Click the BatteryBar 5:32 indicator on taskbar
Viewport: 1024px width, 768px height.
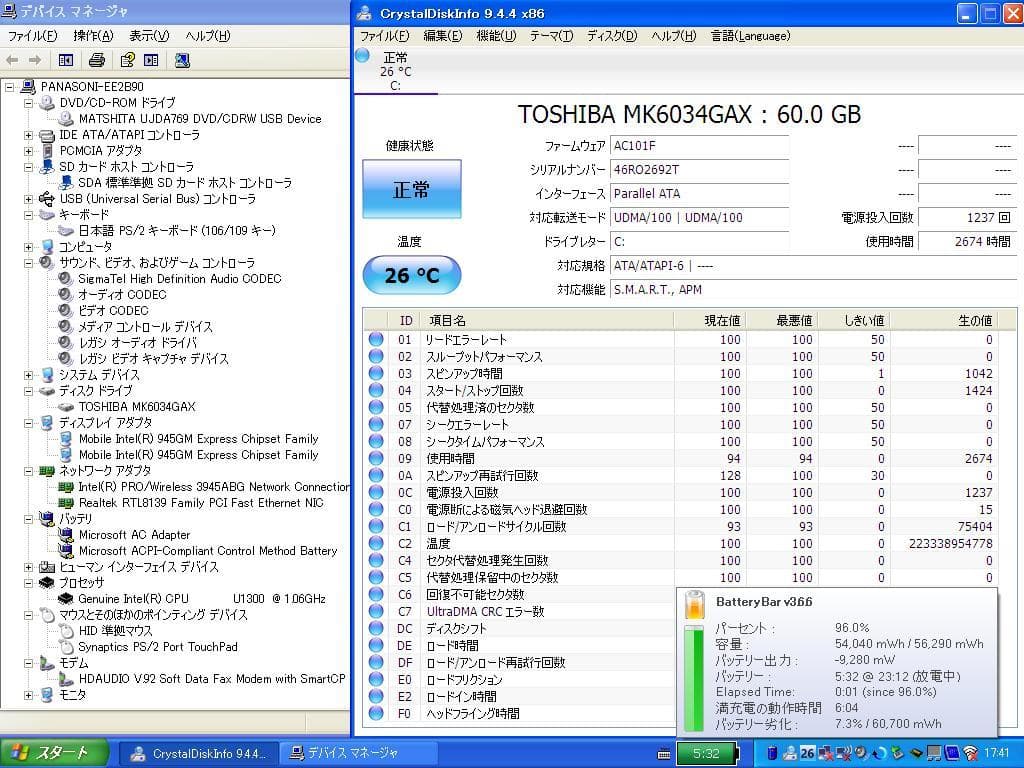click(x=707, y=754)
